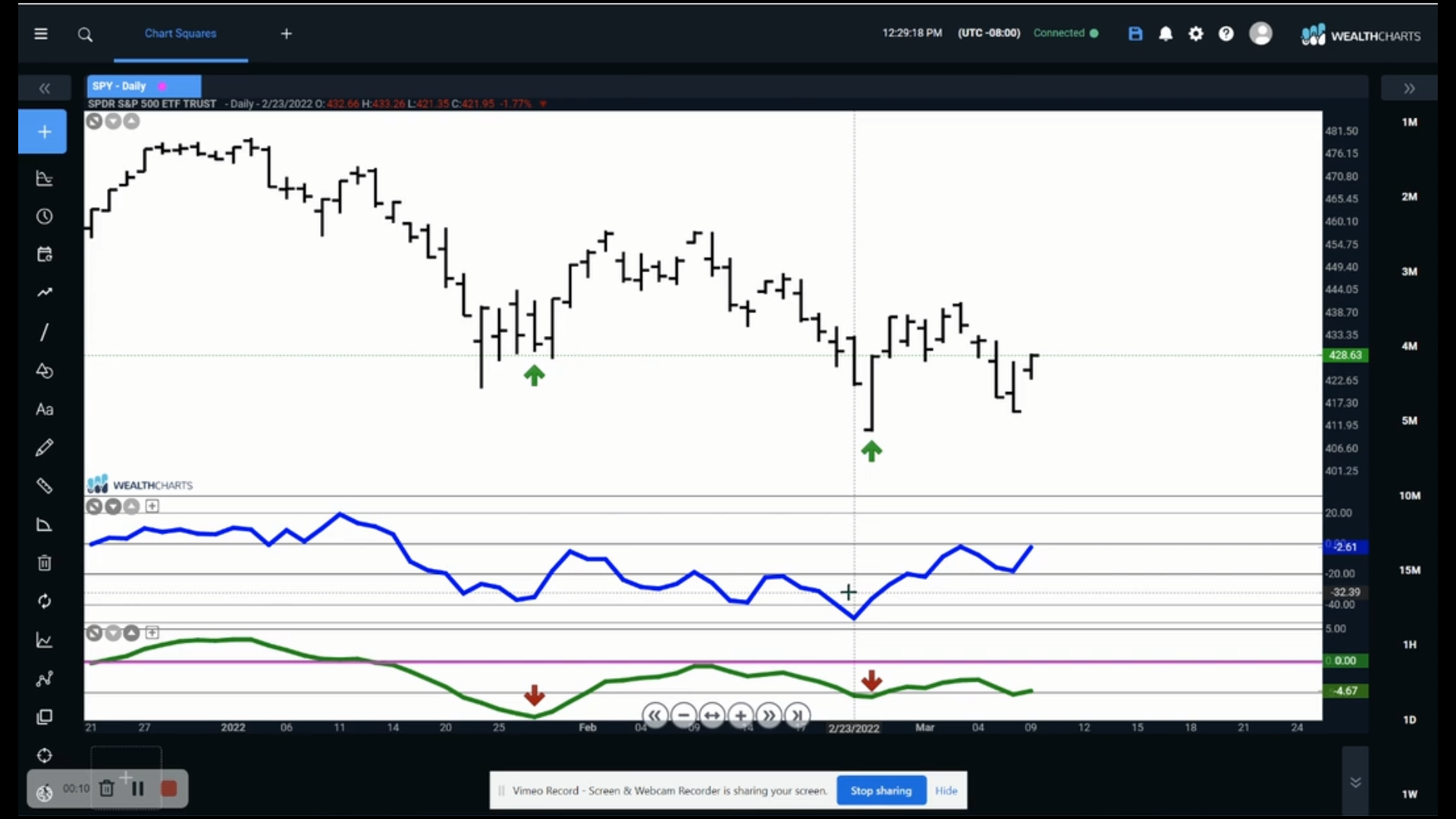Zoom in chart with plus button

pyautogui.click(x=741, y=715)
